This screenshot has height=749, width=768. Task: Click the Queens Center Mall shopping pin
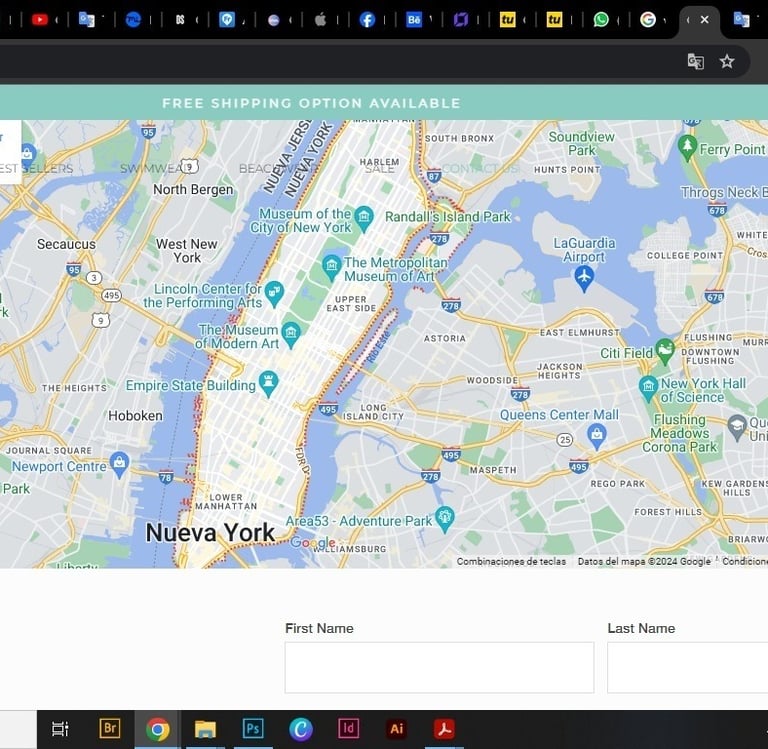click(597, 436)
